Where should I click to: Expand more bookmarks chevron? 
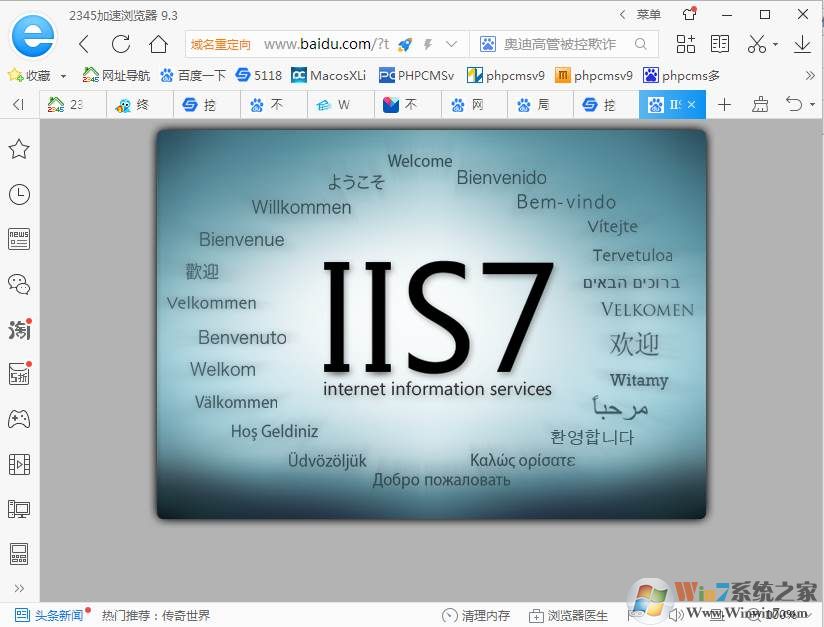click(x=809, y=76)
